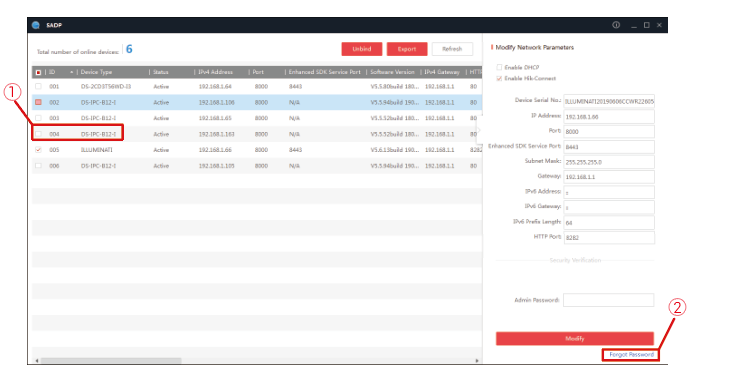The image size is (749, 391).
Task: Toggle Enable Hik-Connect checkbox
Action: pos(499,78)
